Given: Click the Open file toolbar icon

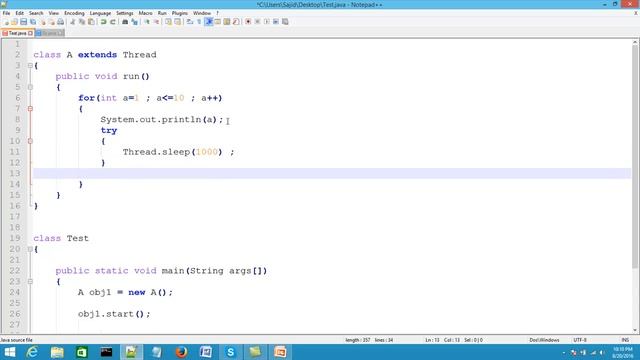Looking at the screenshot, I should [14, 22].
